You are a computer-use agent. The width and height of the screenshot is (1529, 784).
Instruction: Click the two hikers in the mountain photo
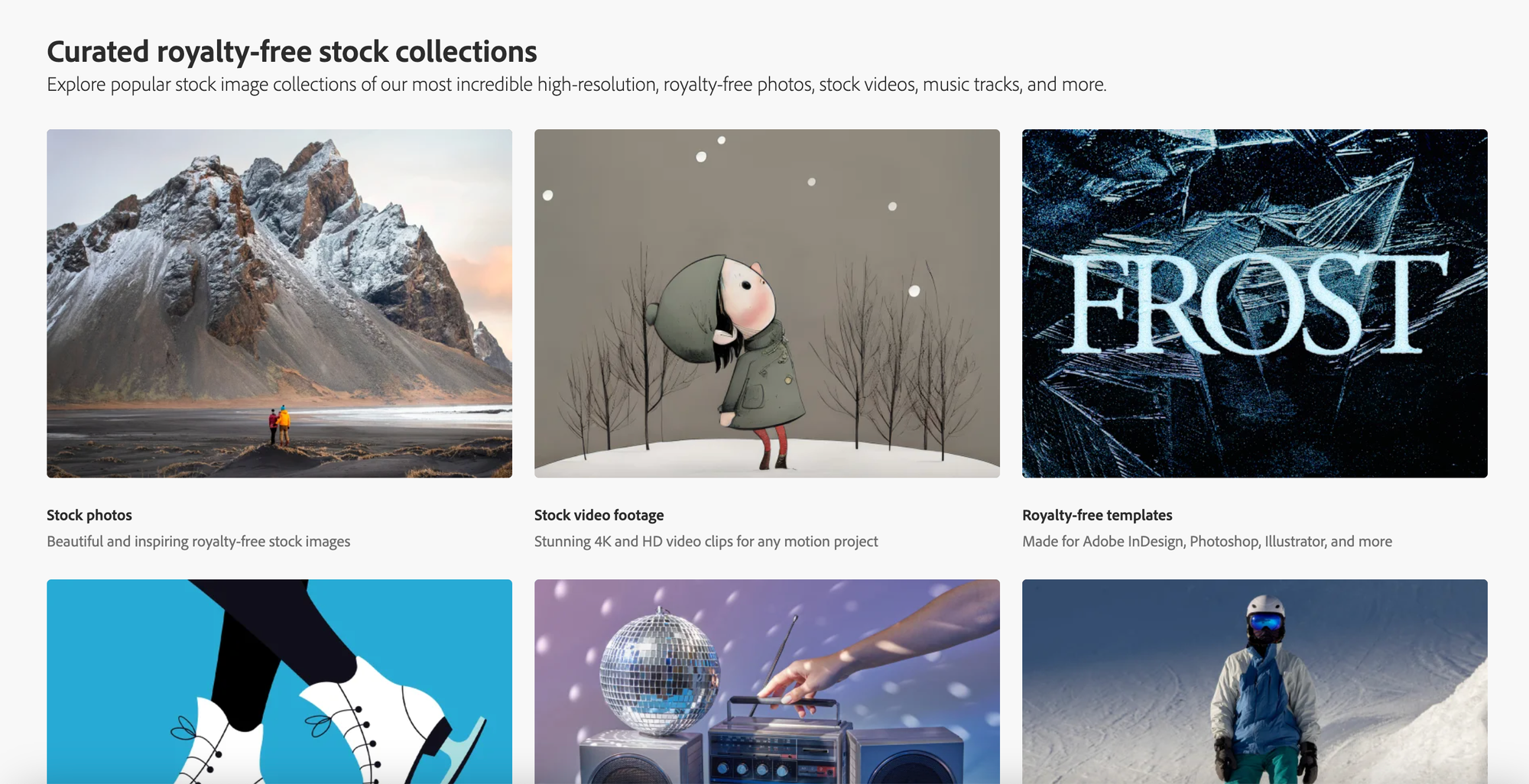[279, 425]
